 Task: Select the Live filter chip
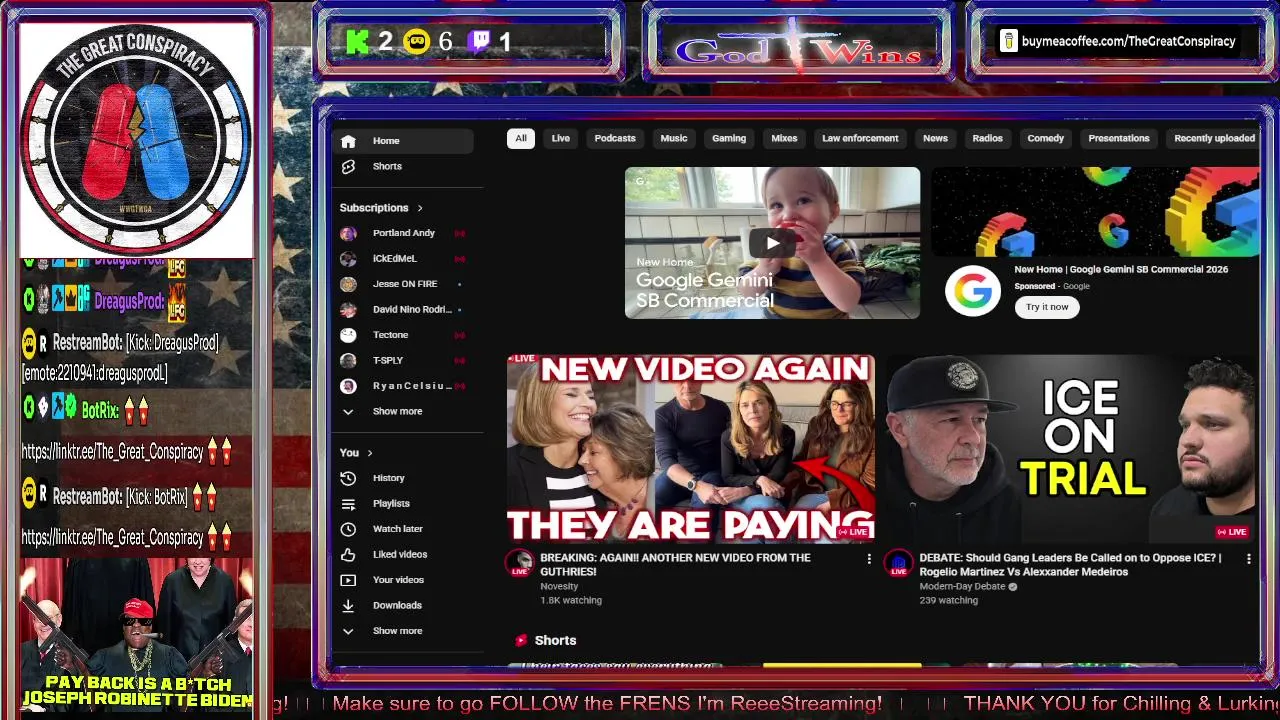560,138
